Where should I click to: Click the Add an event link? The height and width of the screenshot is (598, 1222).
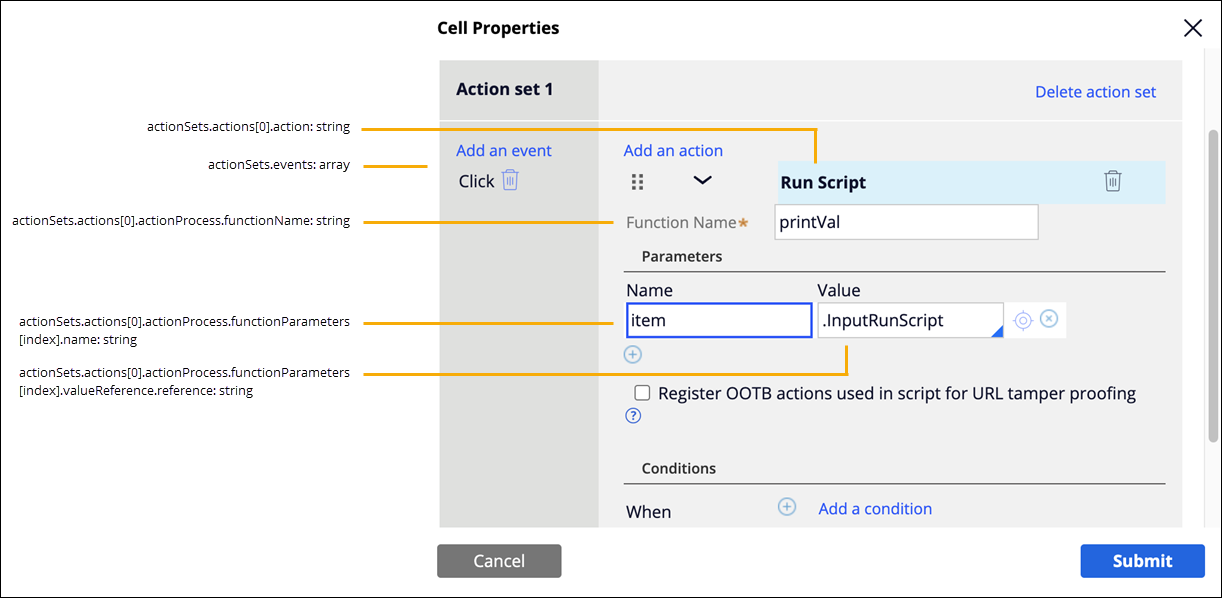[x=504, y=150]
